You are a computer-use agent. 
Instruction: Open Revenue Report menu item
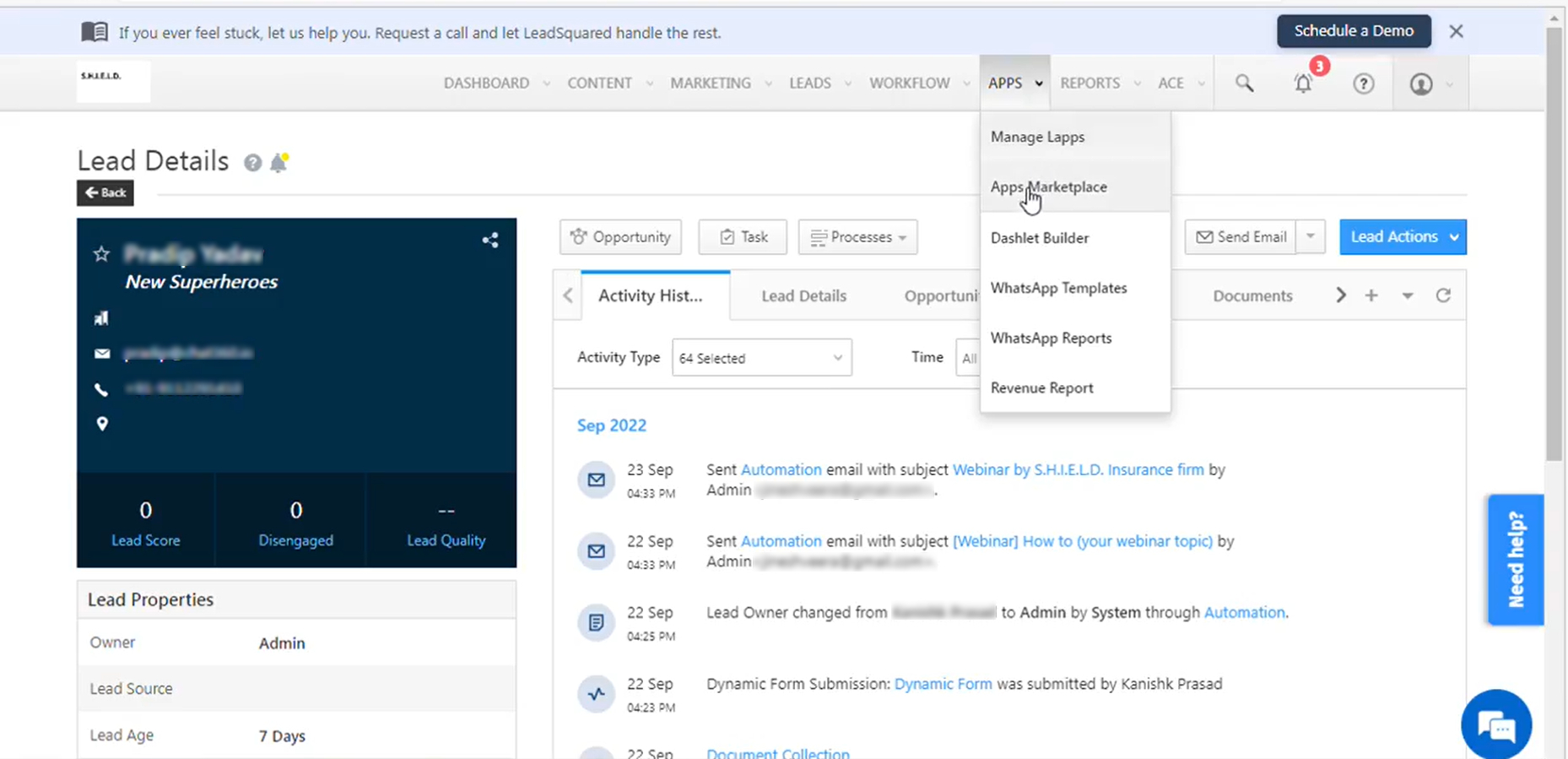pos(1075,388)
